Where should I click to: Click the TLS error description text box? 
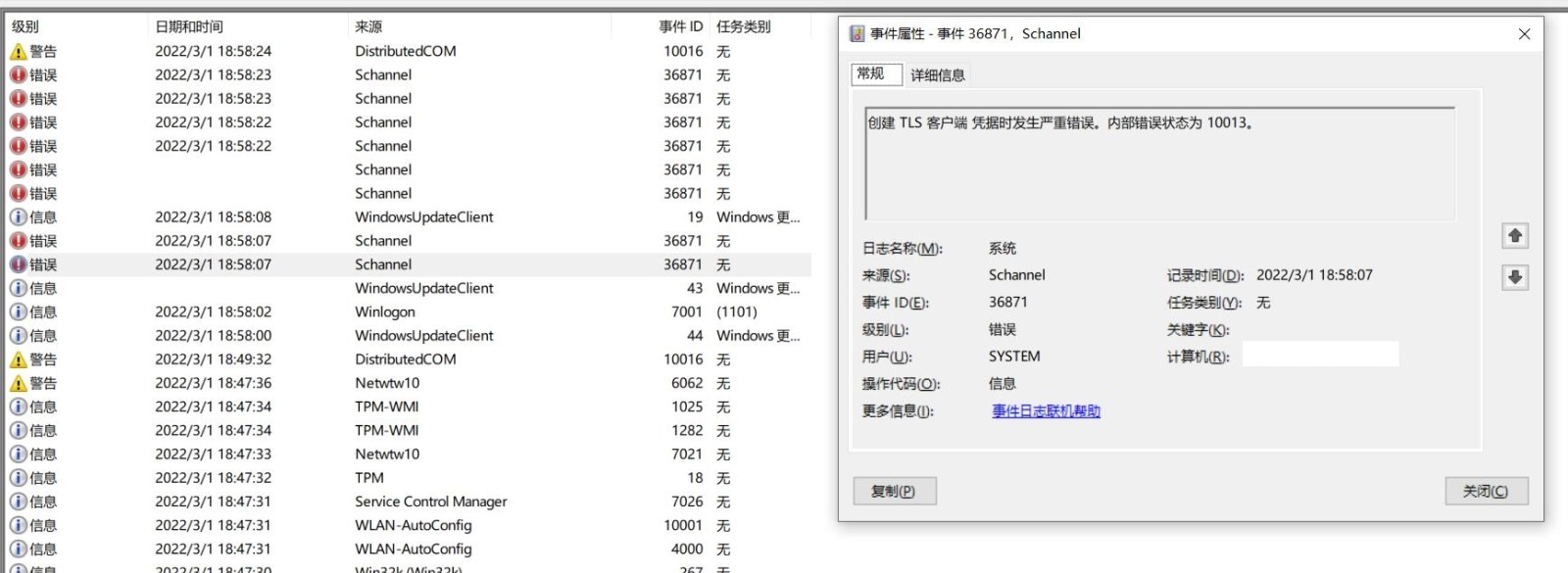(1159, 164)
